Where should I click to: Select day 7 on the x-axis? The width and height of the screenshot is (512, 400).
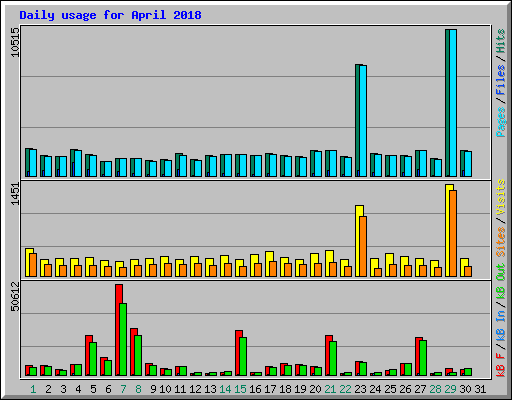(x=123, y=389)
